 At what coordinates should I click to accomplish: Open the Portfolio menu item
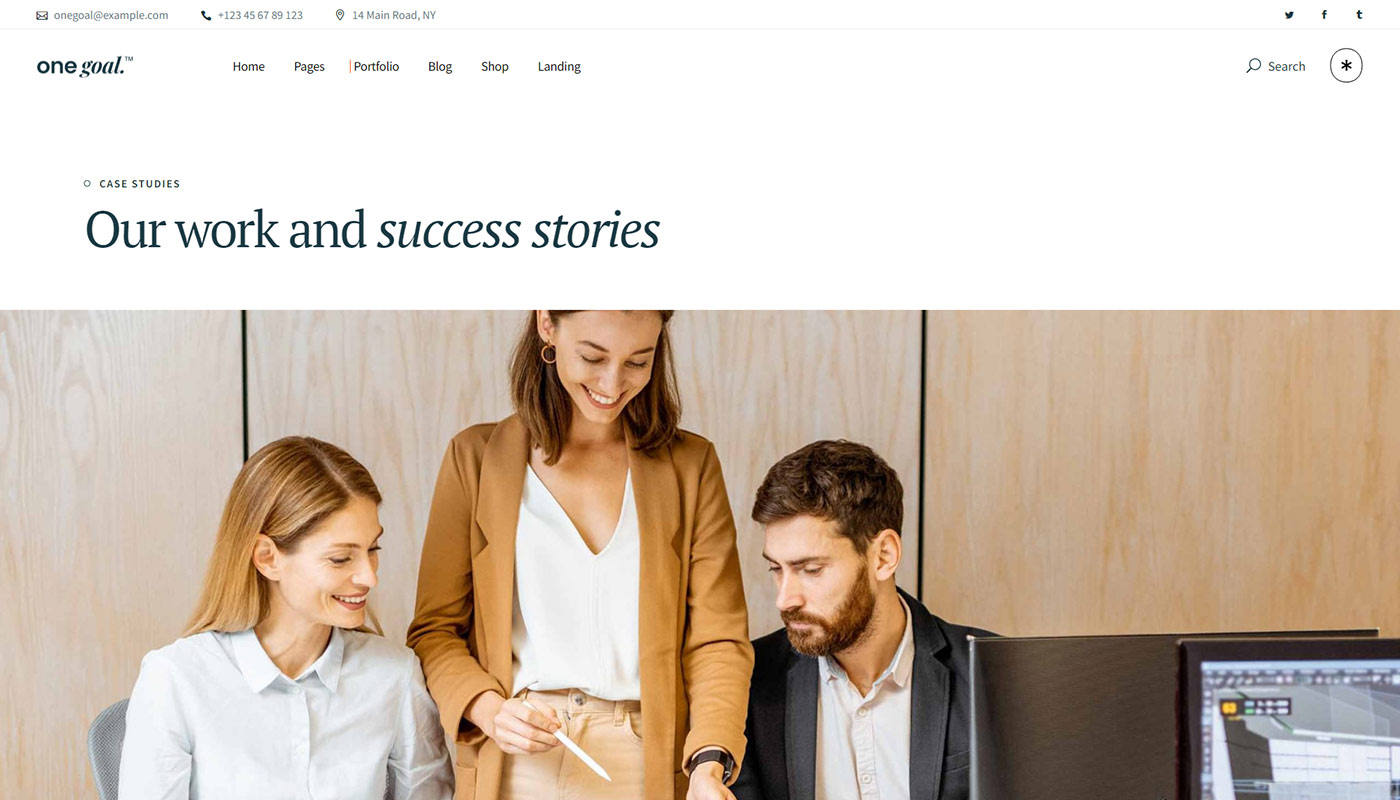click(376, 67)
